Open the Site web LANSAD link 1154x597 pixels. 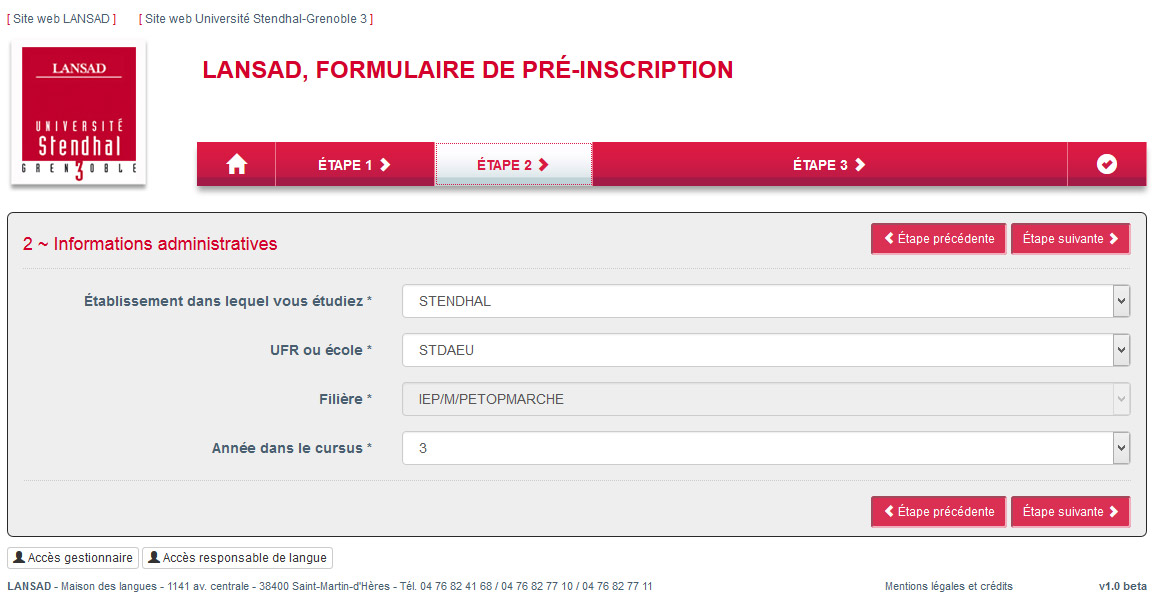pyautogui.click(x=62, y=18)
